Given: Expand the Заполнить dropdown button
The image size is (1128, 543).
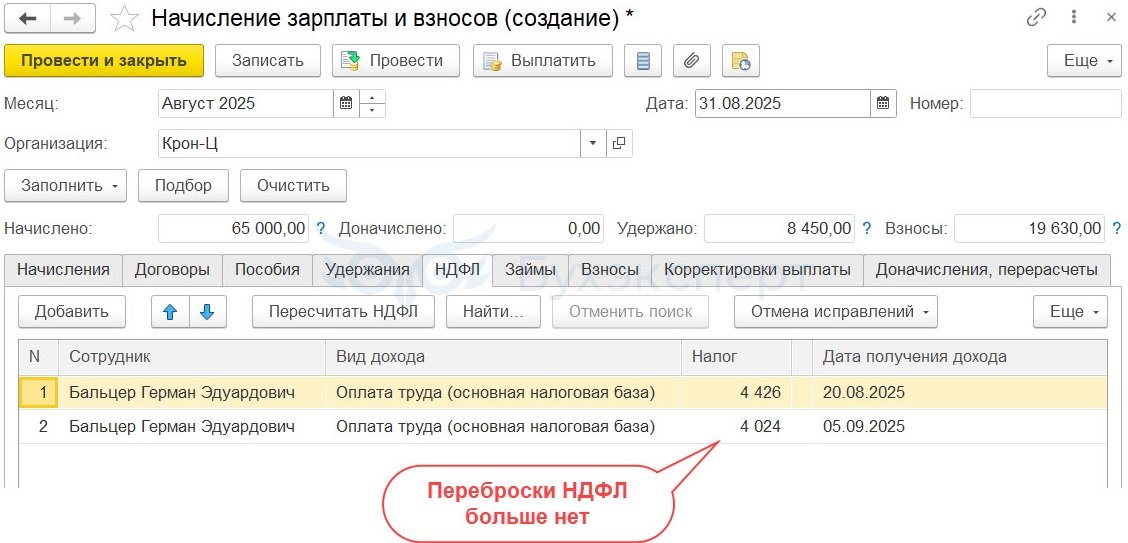Looking at the screenshot, I should point(65,186).
